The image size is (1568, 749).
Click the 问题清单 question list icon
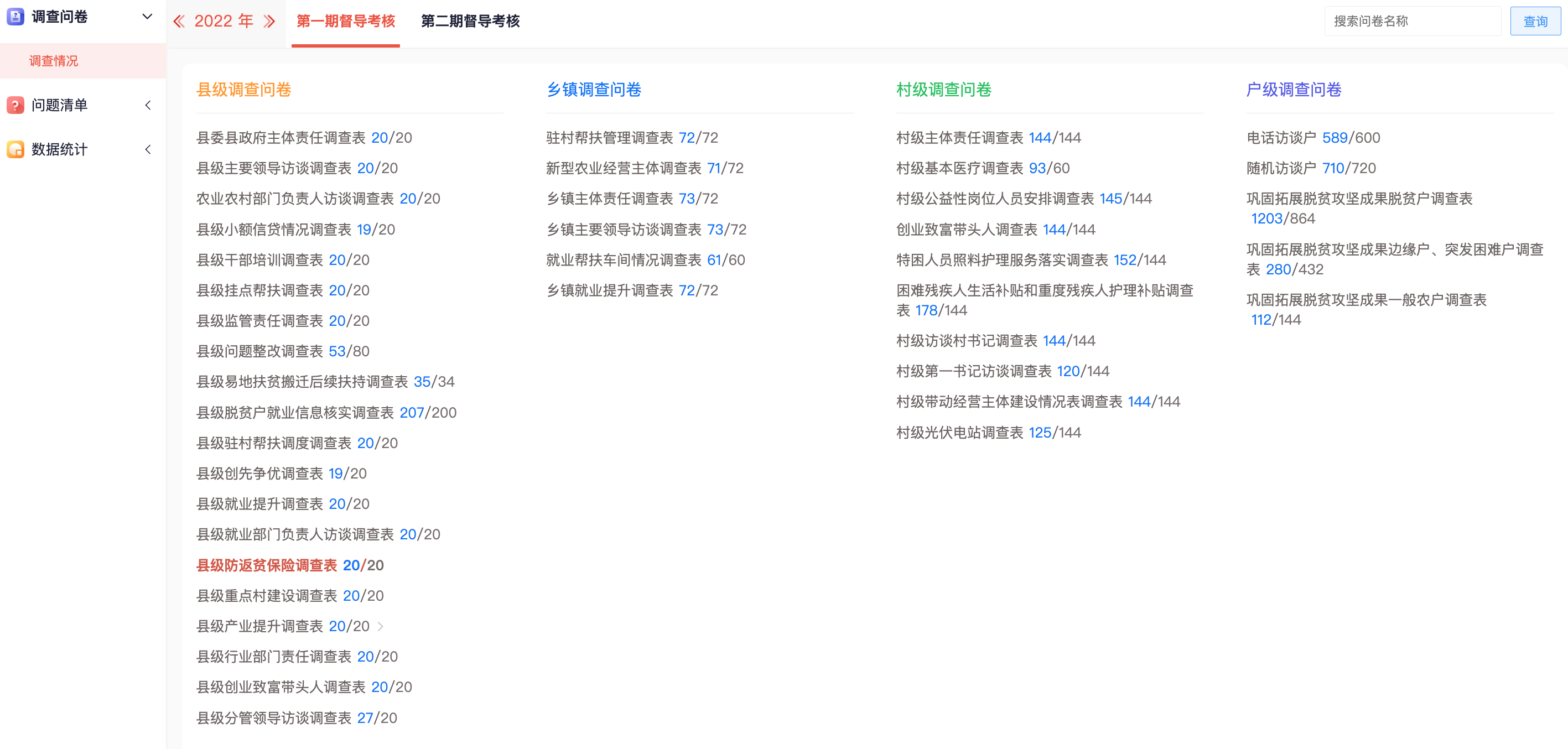click(x=15, y=105)
